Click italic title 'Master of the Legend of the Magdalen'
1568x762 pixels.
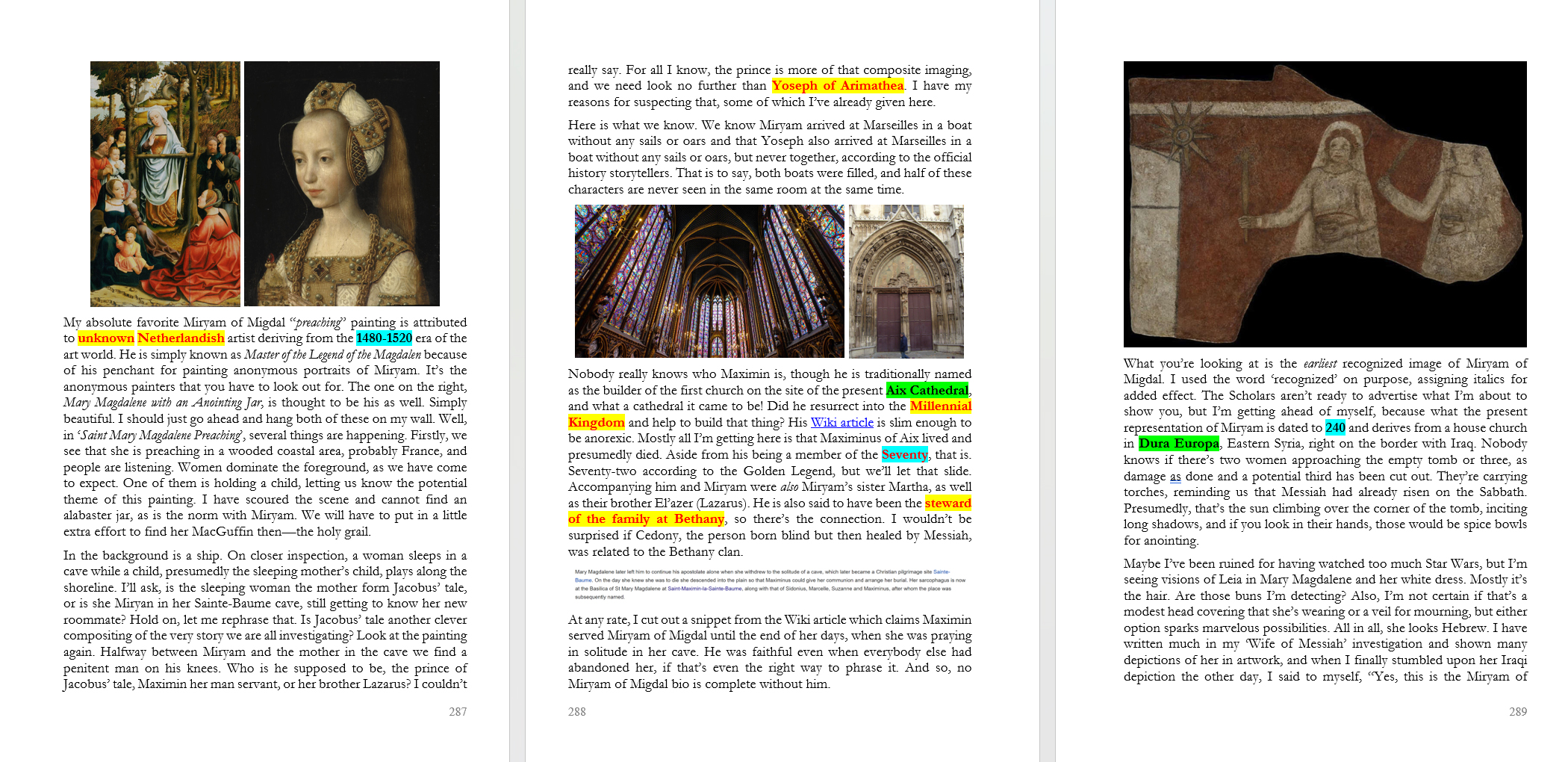[x=332, y=354]
